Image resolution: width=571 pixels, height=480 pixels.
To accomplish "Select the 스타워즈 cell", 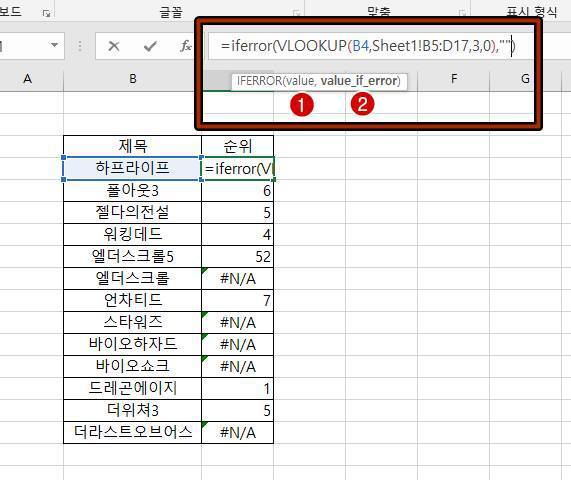I will coord(133,322).
